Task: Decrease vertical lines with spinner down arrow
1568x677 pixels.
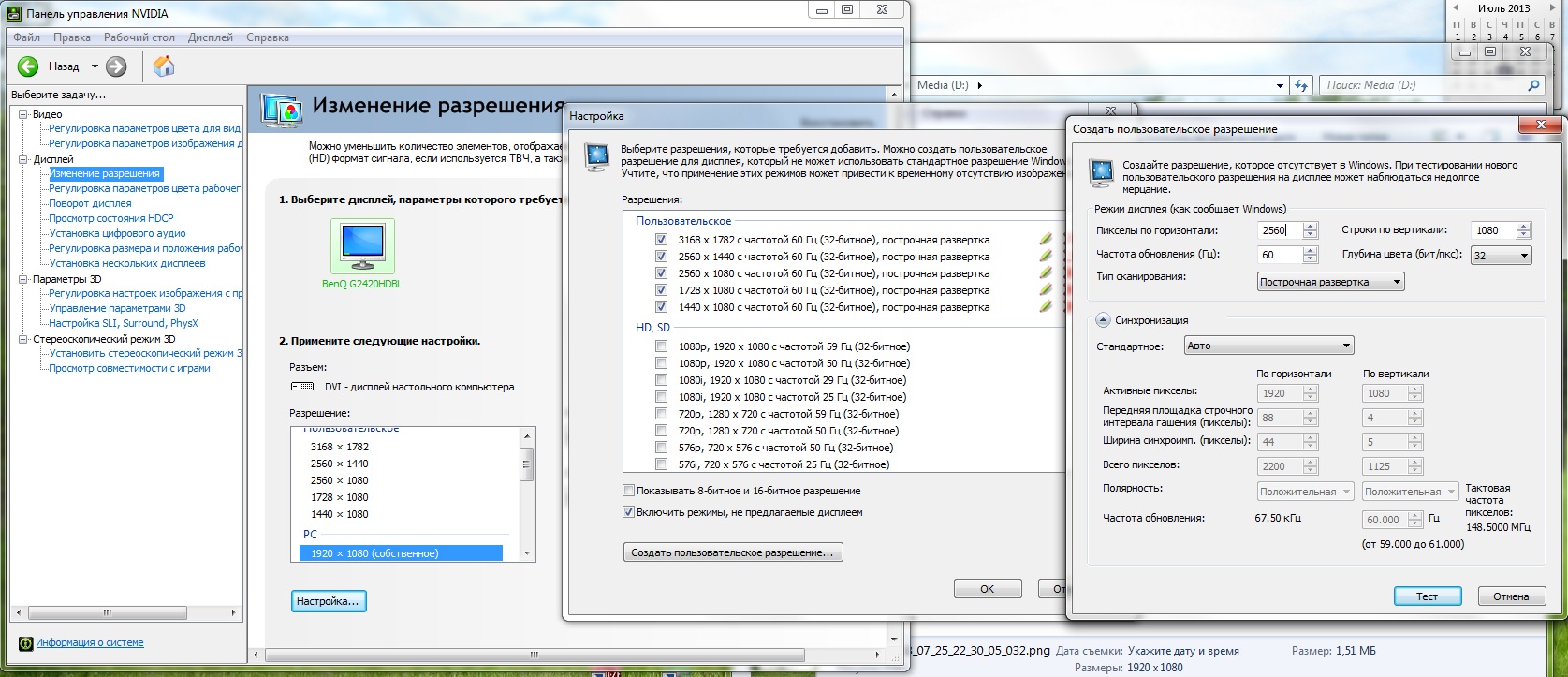Action: tap(1524, 234)
